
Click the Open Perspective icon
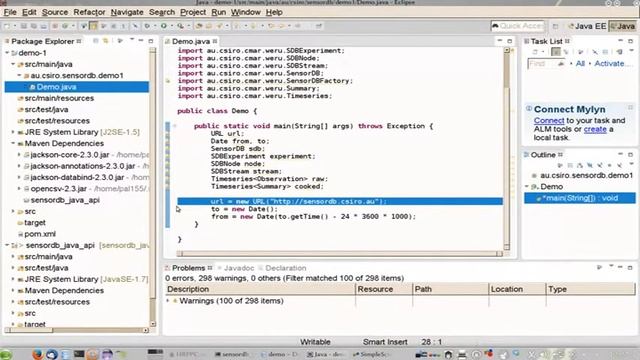(556, 26)
